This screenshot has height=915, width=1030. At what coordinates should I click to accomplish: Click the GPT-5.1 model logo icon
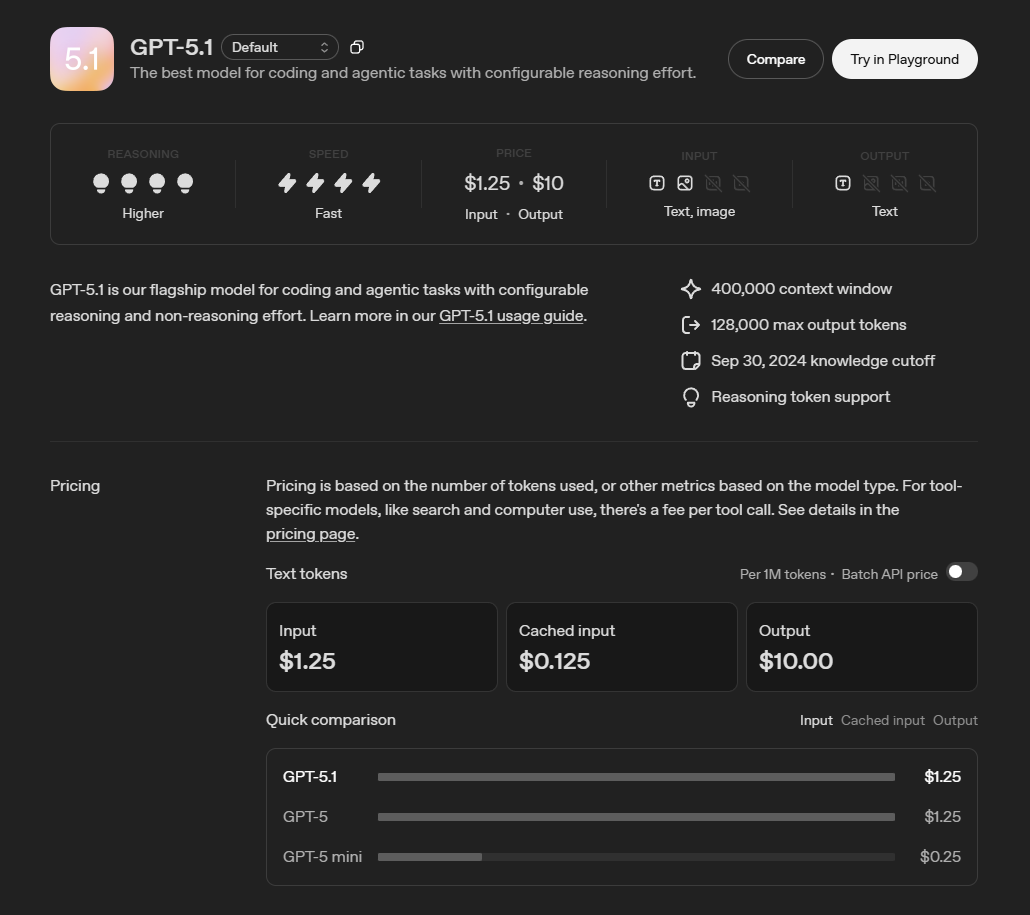click(82, 59)
